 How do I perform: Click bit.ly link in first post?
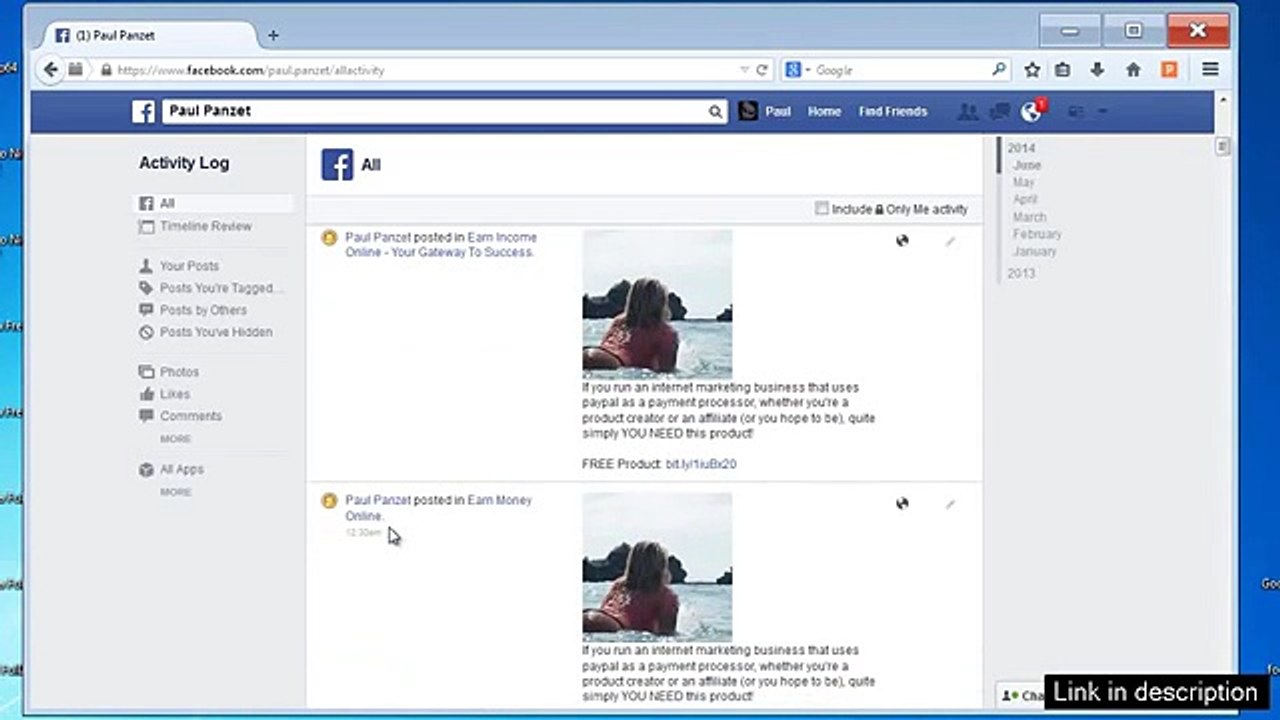(701, 464)
